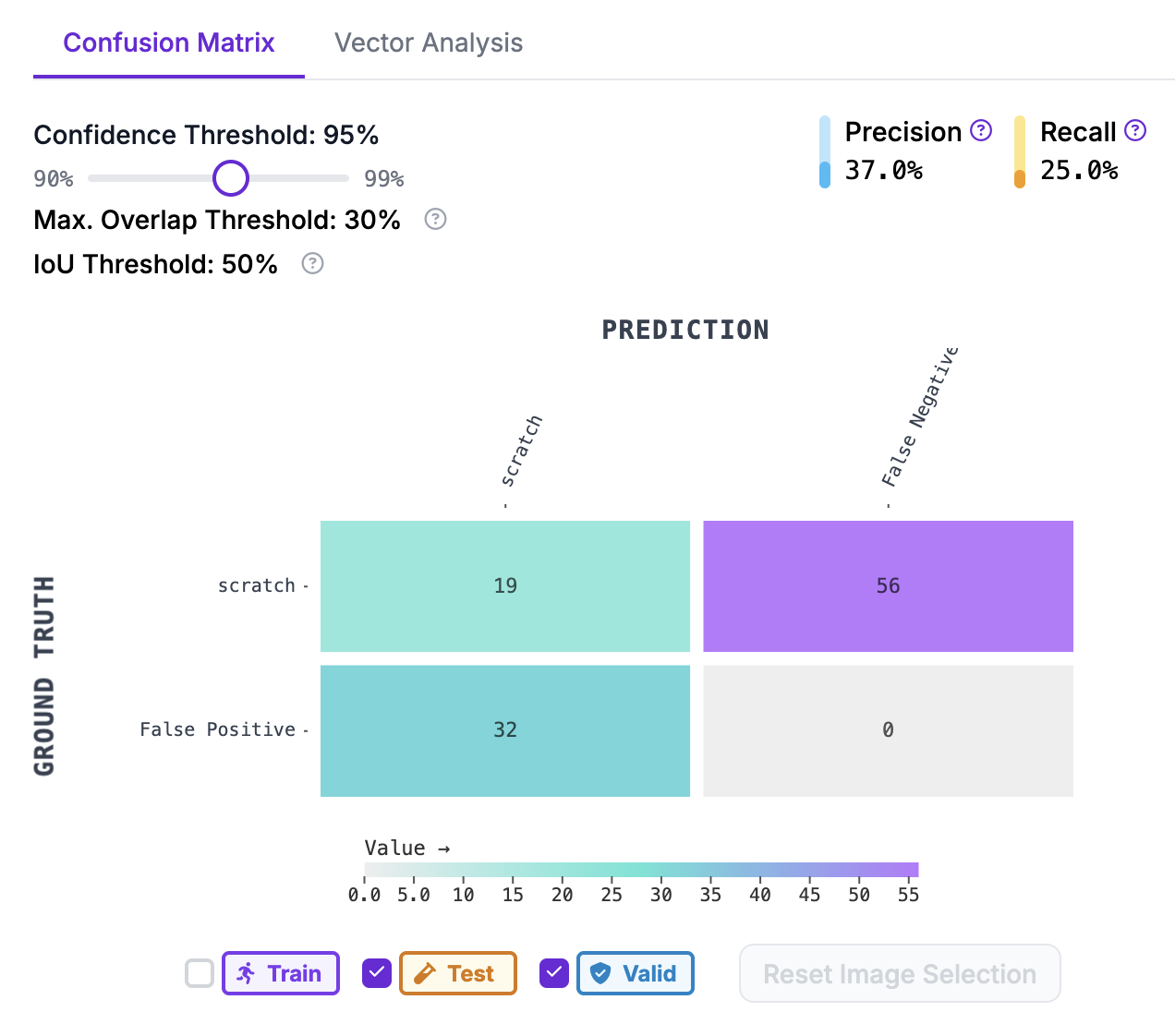Select the False Negative cell showing 56
The image size is (1175, 1036).
point(888,586)
